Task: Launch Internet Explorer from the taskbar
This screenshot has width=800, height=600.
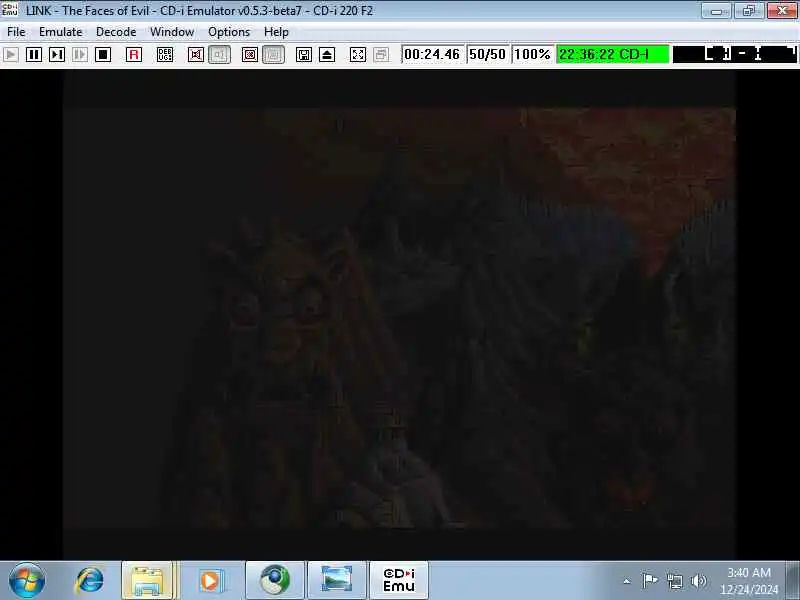Action: click(x=90, y=581)
